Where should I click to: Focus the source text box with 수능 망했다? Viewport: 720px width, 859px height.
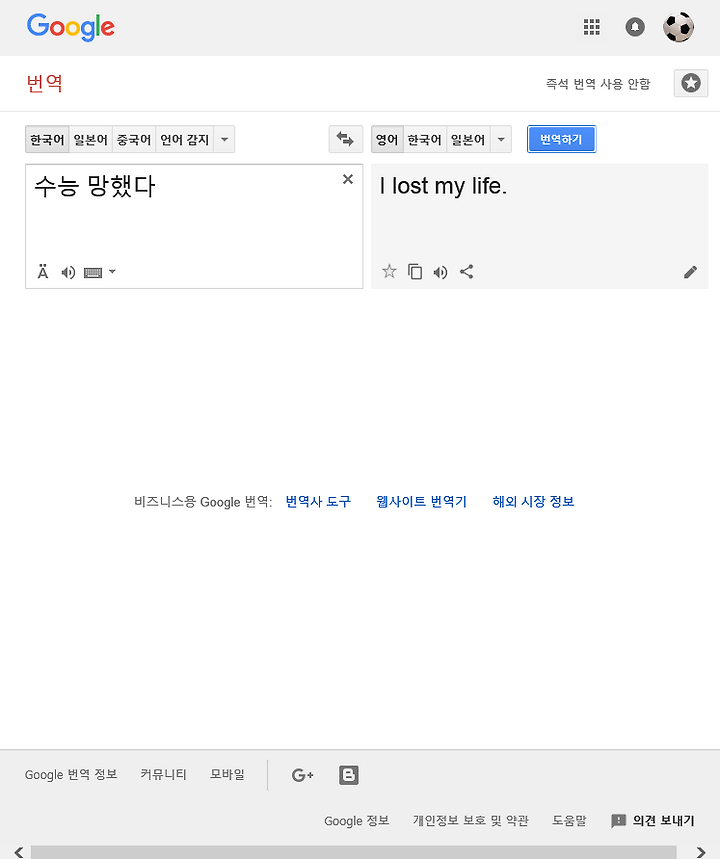(194, 226)
